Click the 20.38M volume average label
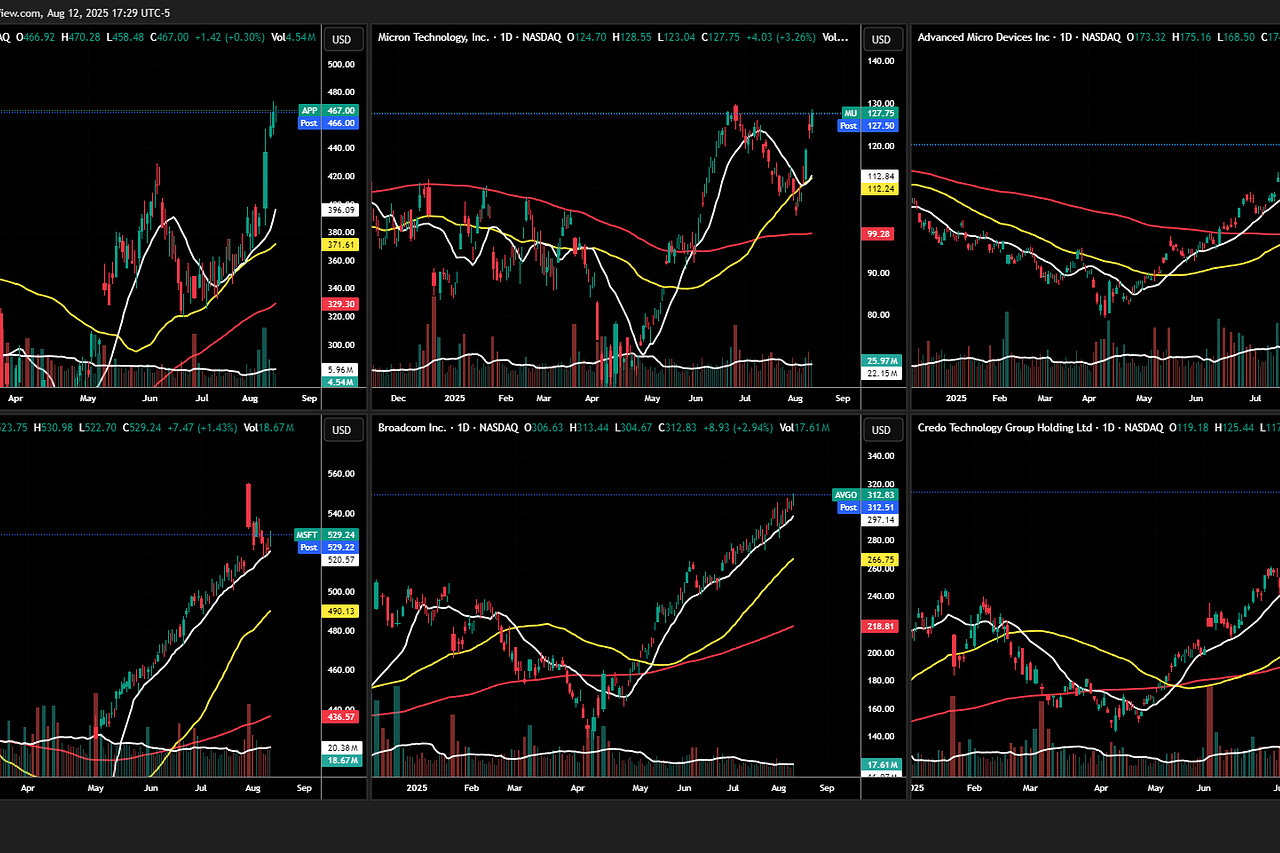The height and width of the screenshot is (853, 1280). click(x=341, y=748)
